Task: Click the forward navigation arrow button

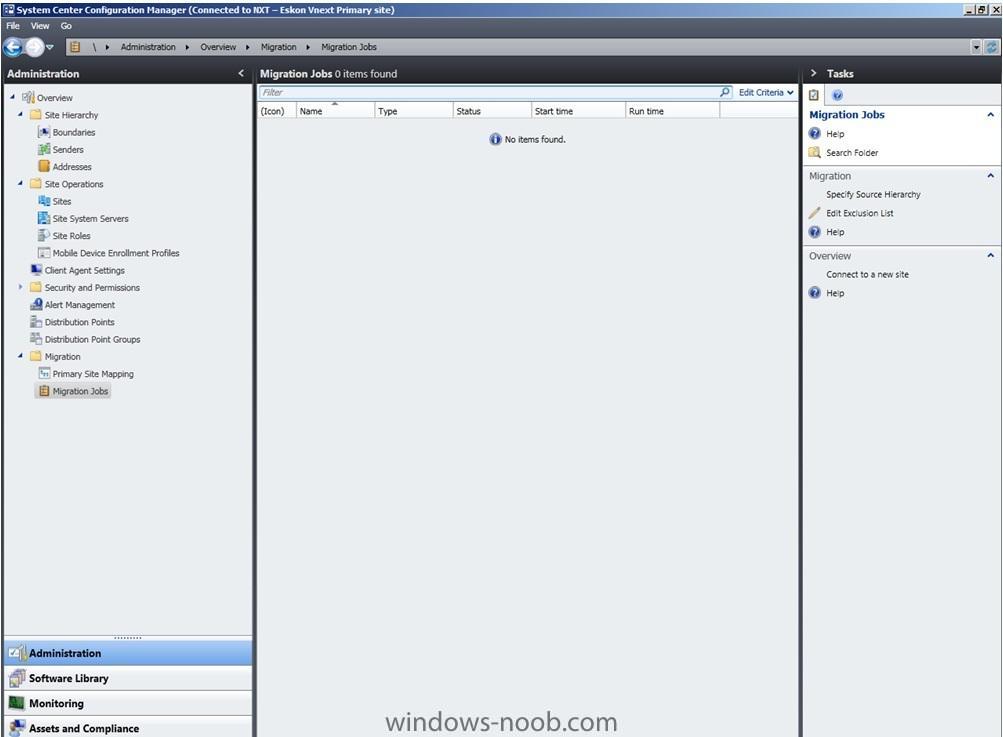Action: (x=35, y=47)
